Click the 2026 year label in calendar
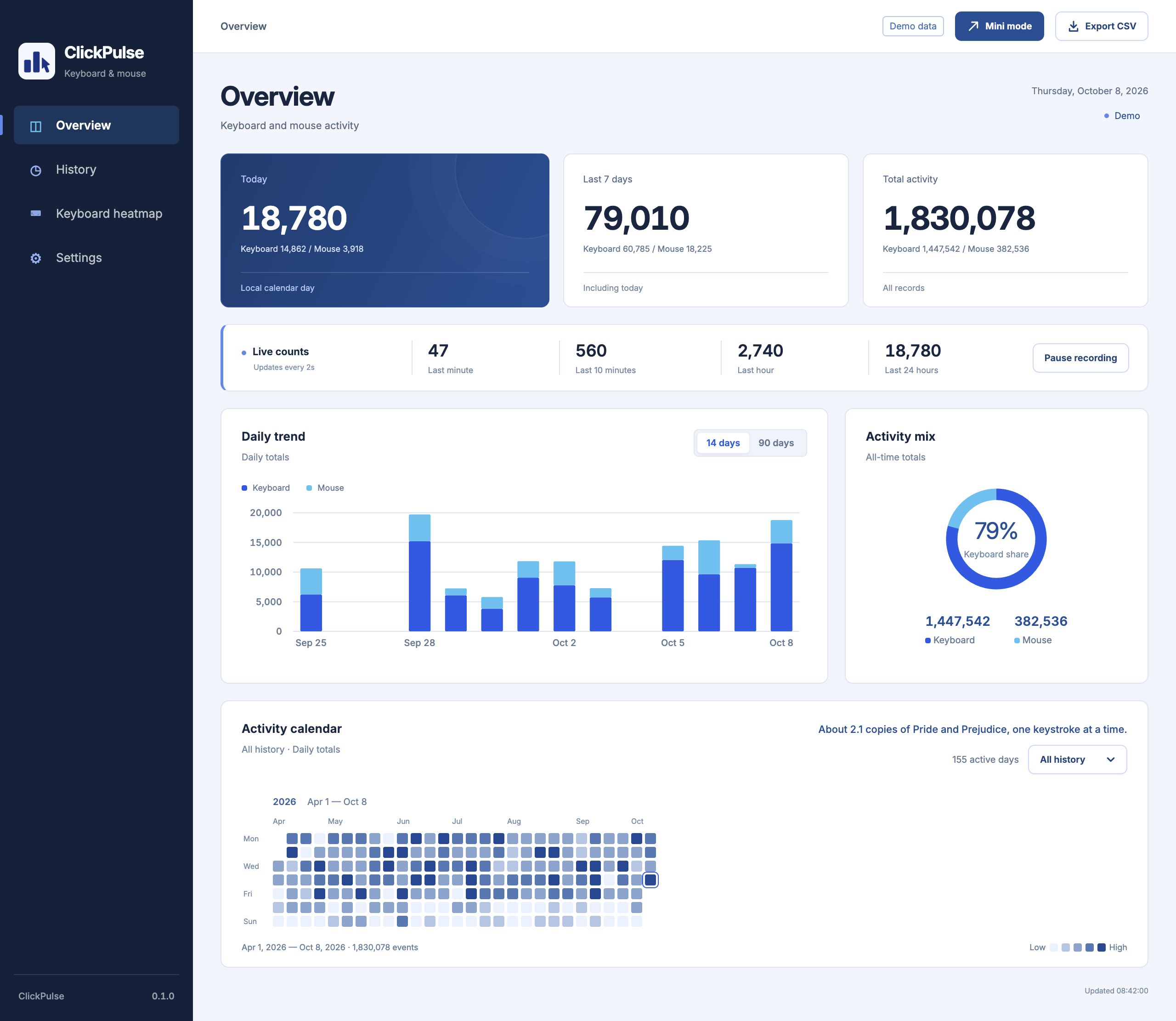Viewport: 1176px width, 1021px height. tap(284, 802)
